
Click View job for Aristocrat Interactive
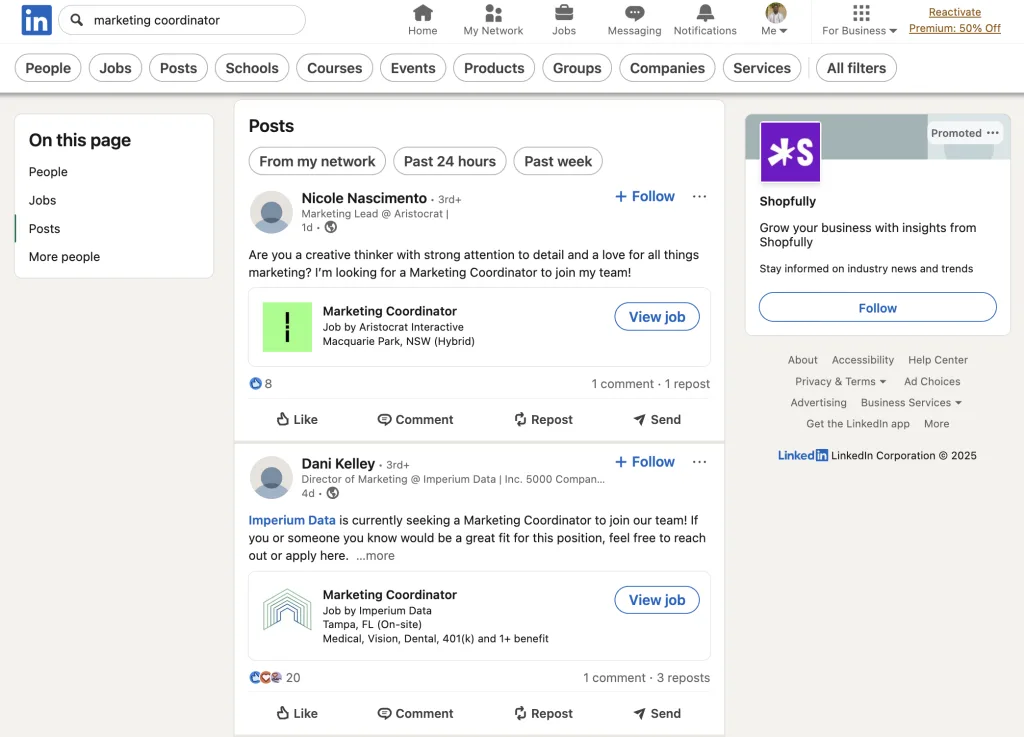pos(657,317)
